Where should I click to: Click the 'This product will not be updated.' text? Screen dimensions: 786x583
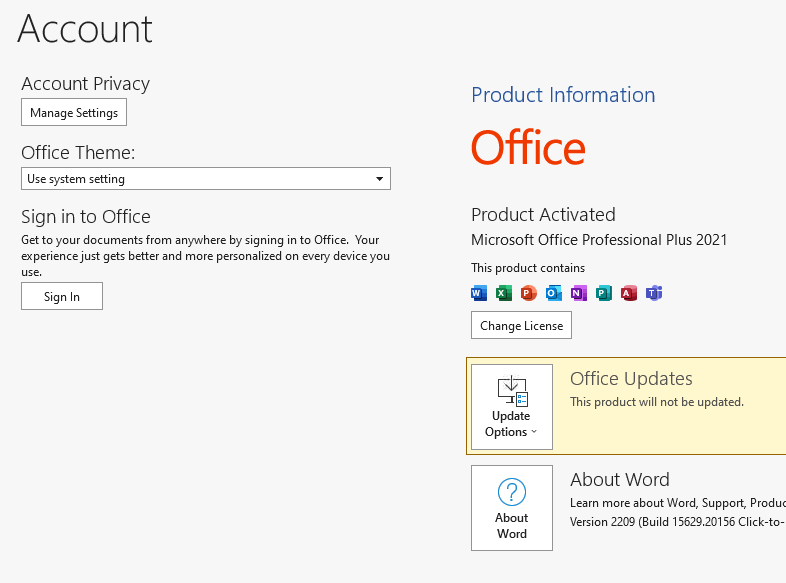coord(657,402)
